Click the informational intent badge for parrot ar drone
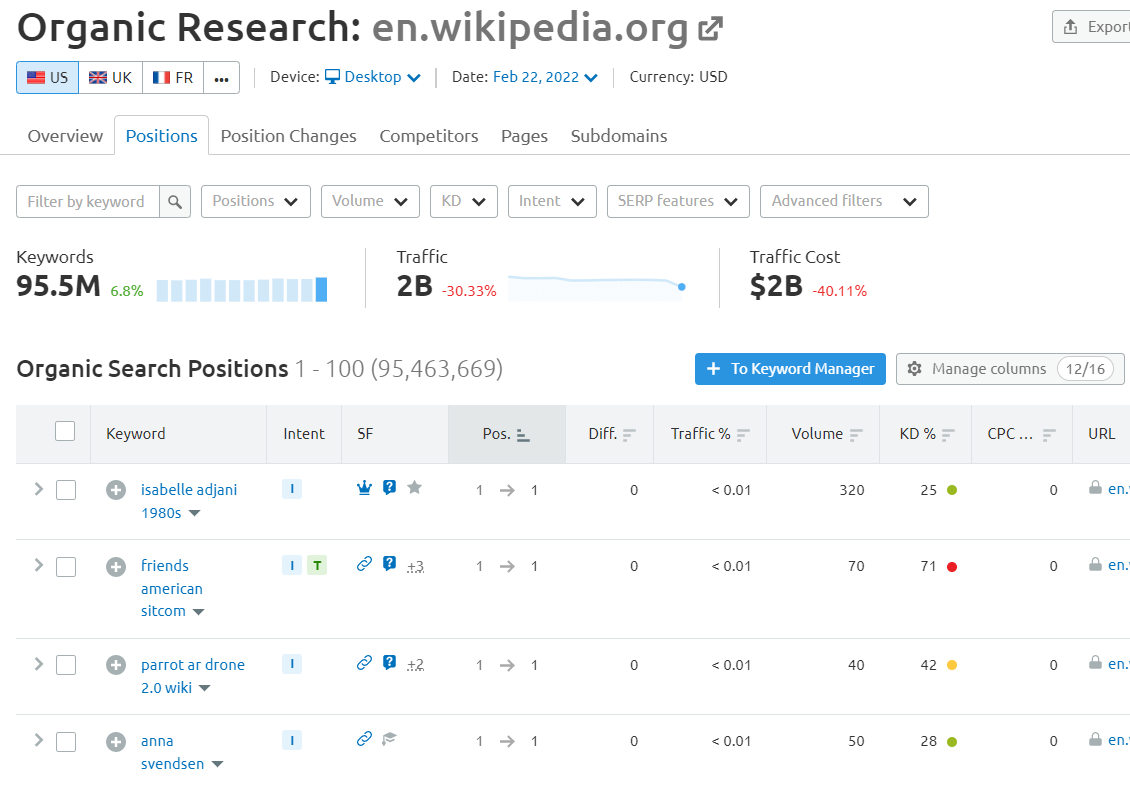 click(291, 663)
